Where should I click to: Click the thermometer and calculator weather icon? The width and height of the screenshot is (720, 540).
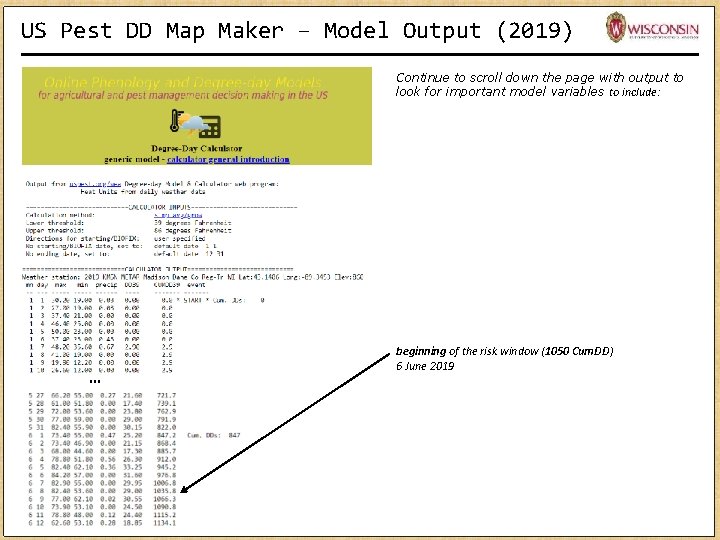pyautogui.click(x=195, y=124)
